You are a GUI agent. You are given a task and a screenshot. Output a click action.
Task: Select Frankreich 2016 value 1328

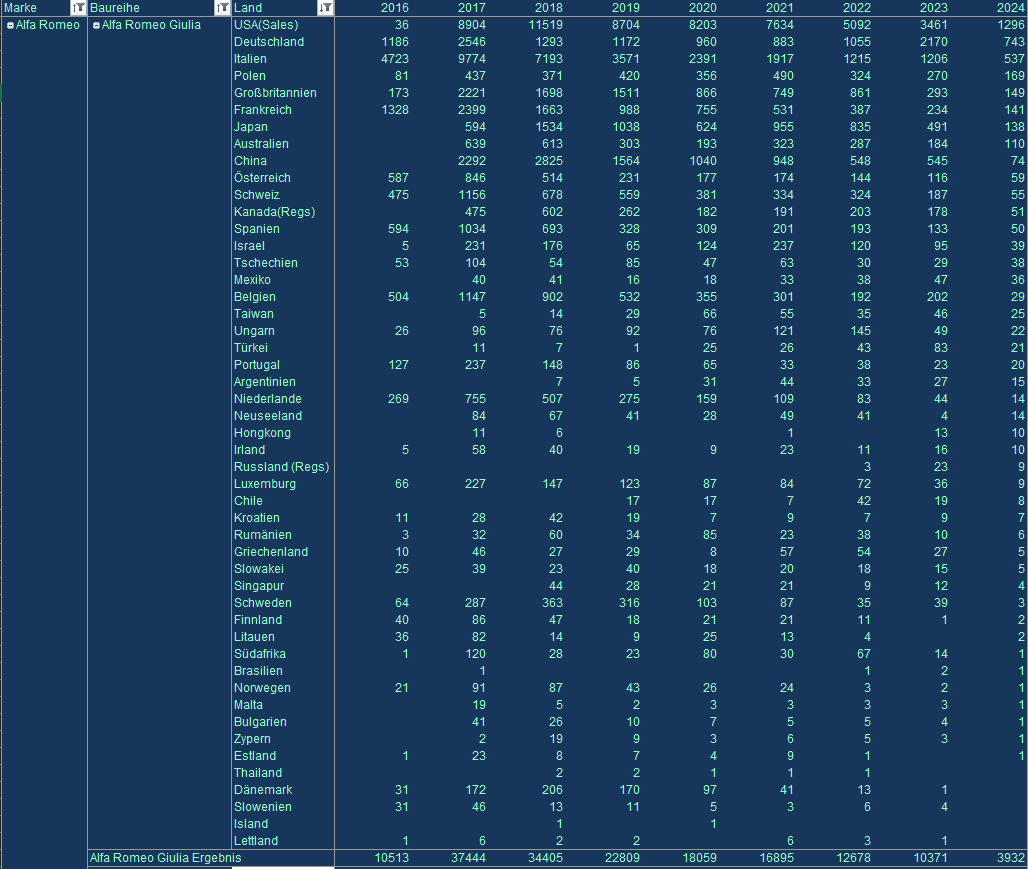[x=395, y=110]
